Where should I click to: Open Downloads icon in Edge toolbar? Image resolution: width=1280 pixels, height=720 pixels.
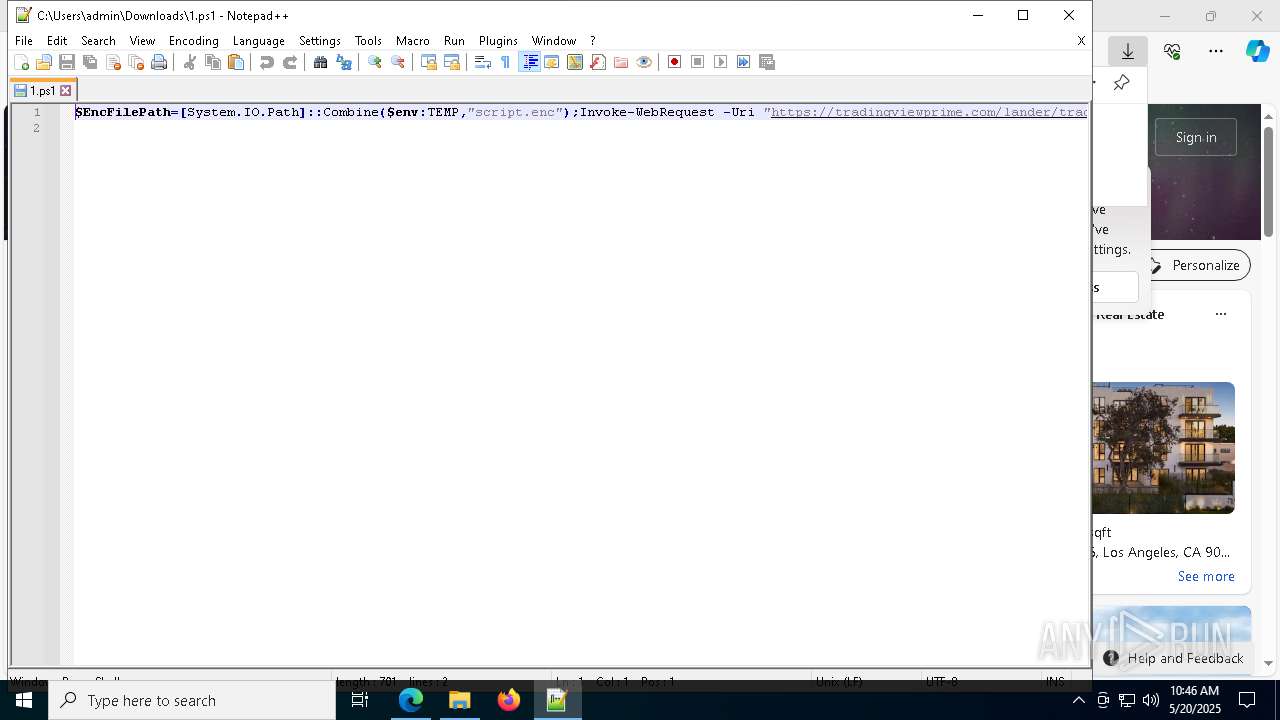coord(1128,51)
